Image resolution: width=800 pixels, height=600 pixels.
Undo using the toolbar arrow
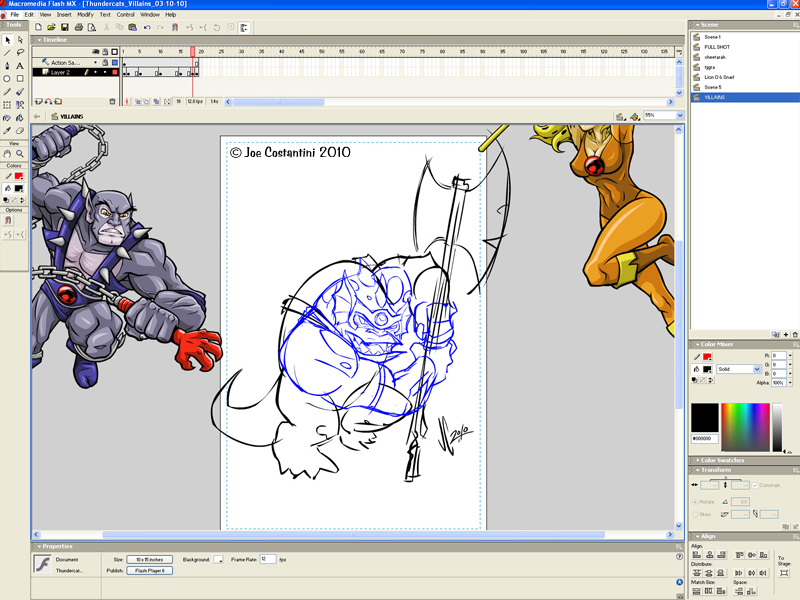[x=147, y=28]
